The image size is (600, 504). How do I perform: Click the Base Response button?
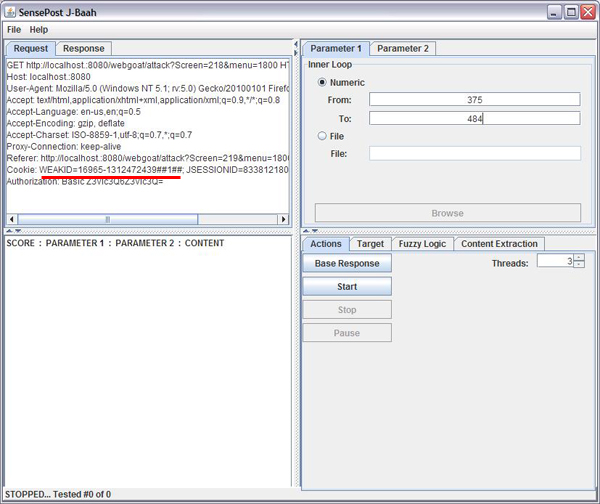(x=347, y=263)
